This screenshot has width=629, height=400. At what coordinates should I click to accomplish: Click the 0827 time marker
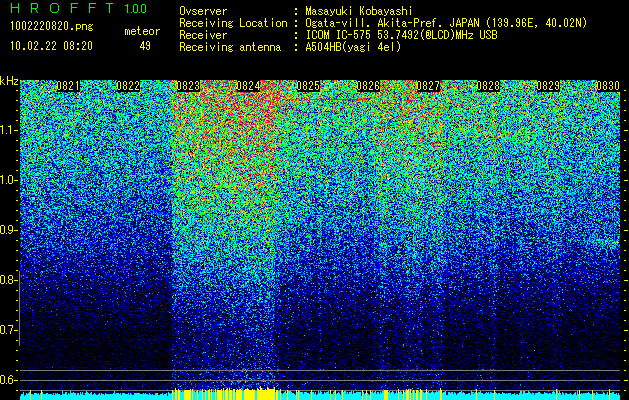(x=428, y=86)
